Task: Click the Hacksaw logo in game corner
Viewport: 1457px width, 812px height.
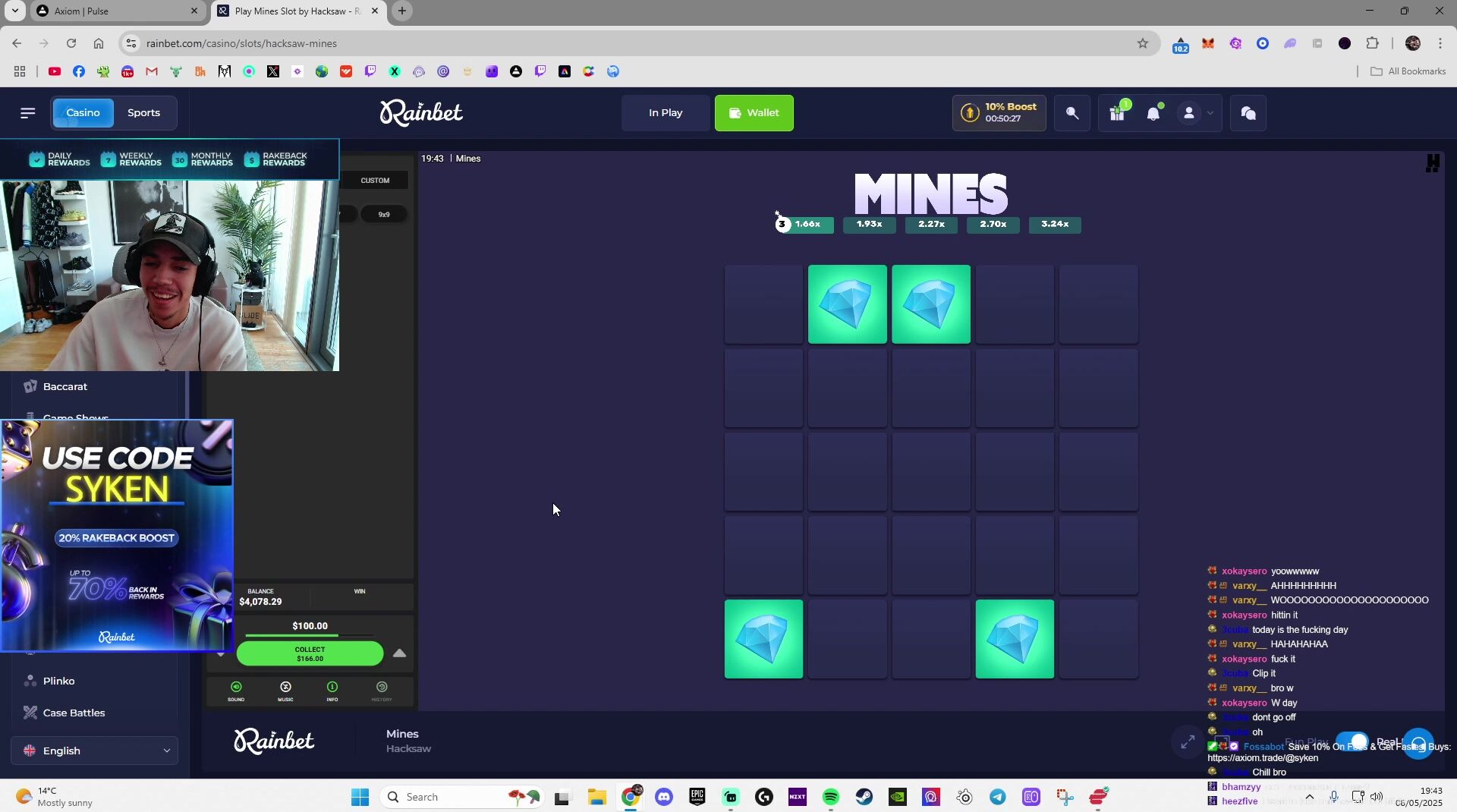Action: click(x=1433, y=163)
